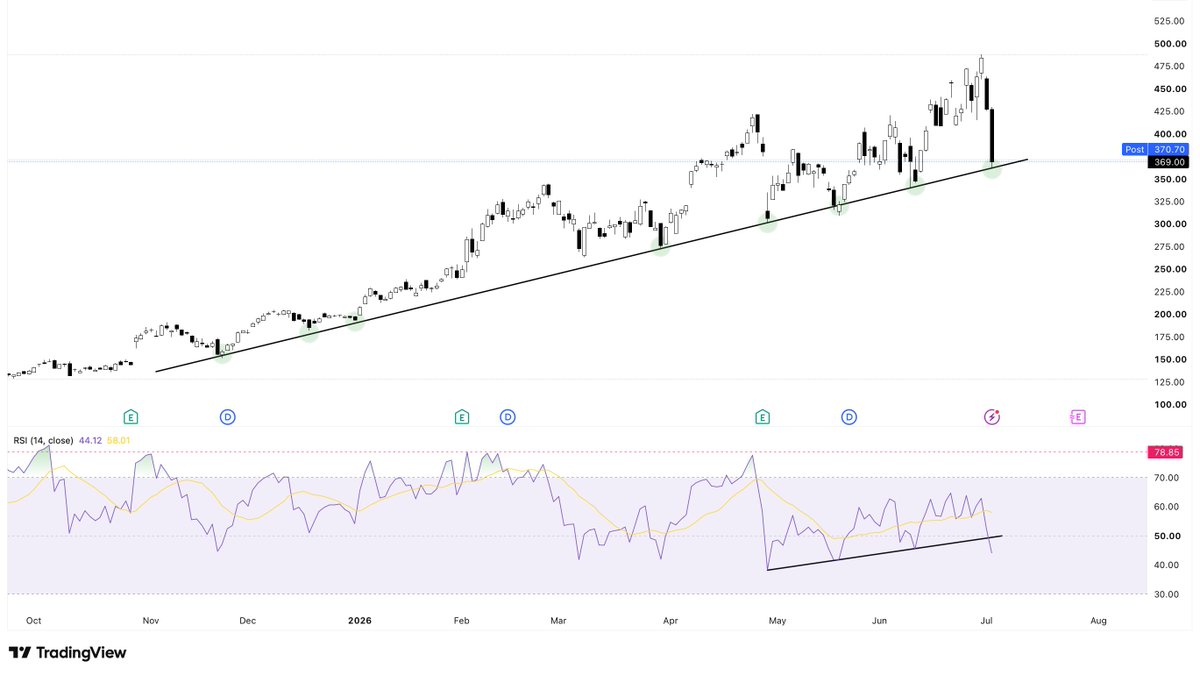The width and height of the screenshot is (1200, 675).
Task: Click the purple lightning event marker near Jul
Action: (992, 416)
